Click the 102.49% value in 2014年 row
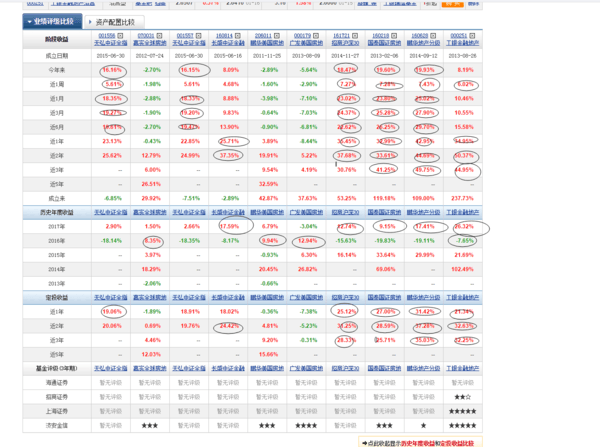The height and width of the screenshot is (447, 600). point(462,269)
